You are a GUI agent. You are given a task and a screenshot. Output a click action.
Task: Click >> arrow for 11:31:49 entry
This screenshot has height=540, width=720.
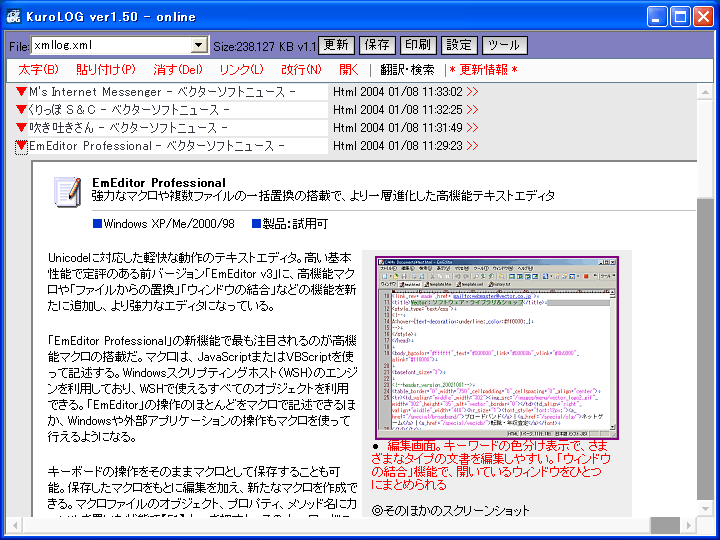point(472,128)
